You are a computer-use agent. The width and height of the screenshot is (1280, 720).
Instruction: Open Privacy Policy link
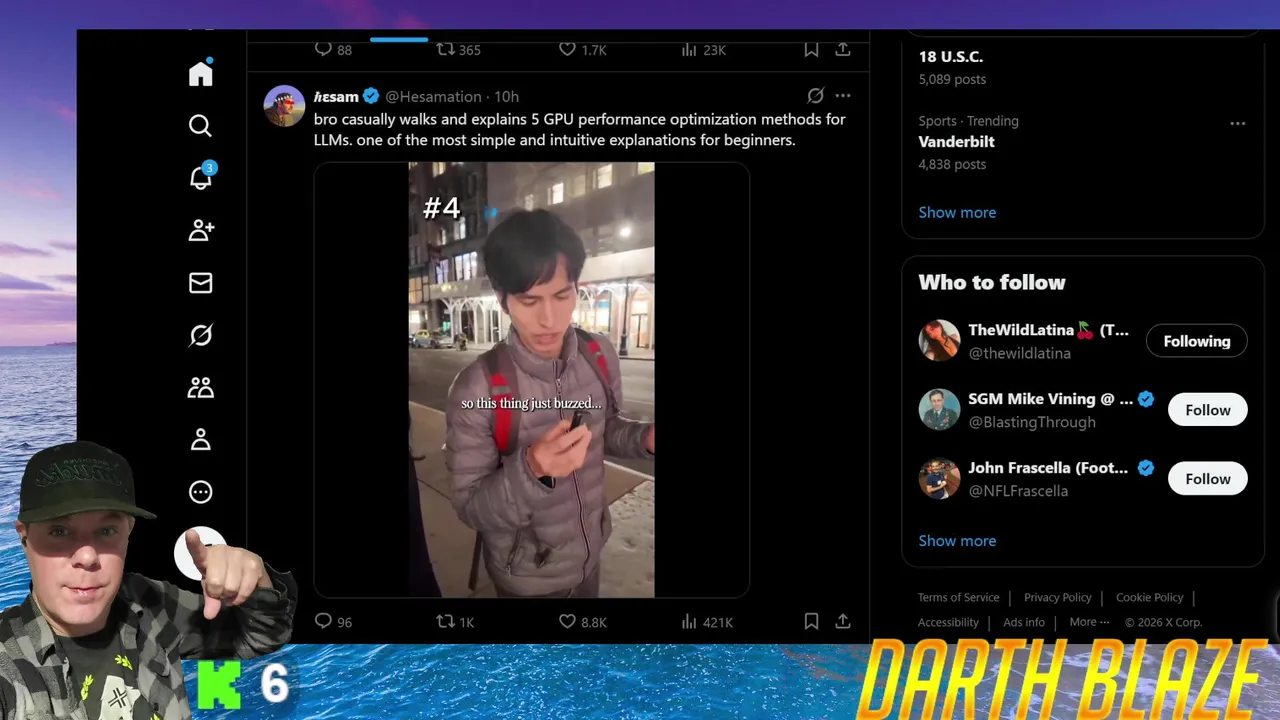pos(1057,597)
